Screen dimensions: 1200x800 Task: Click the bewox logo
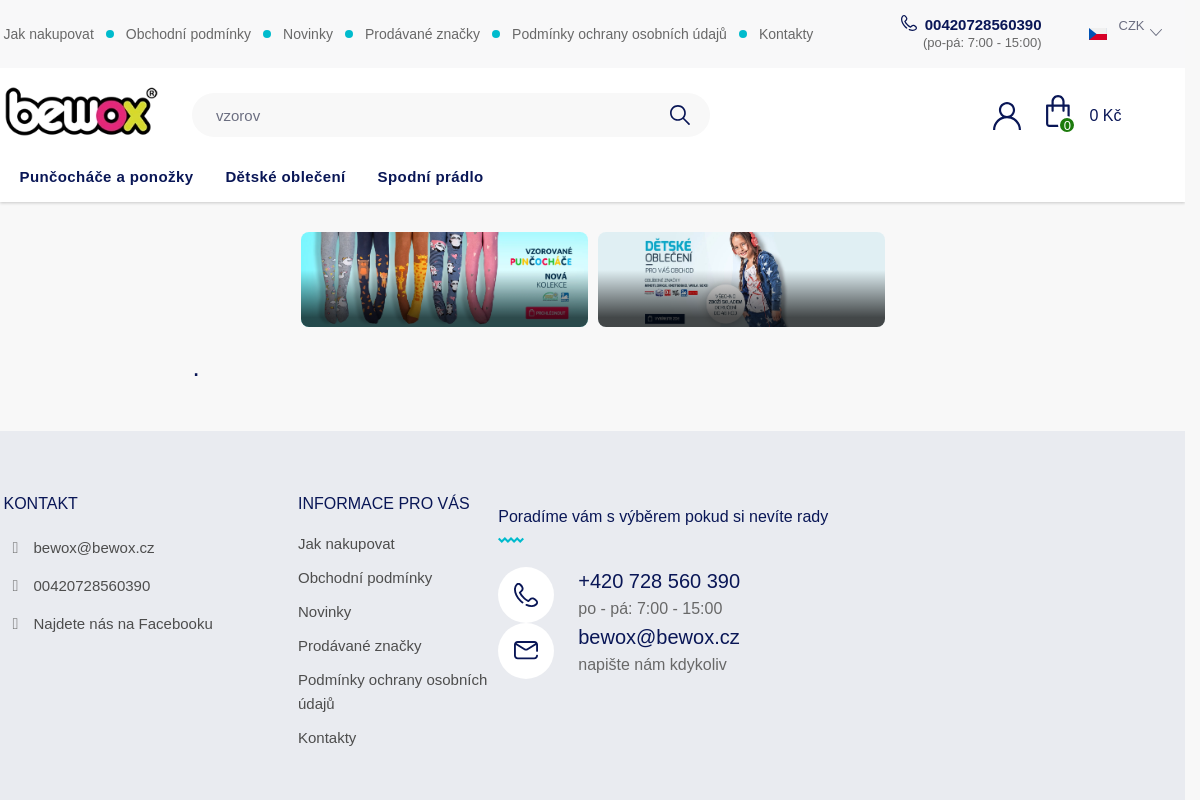click(81, 111)
